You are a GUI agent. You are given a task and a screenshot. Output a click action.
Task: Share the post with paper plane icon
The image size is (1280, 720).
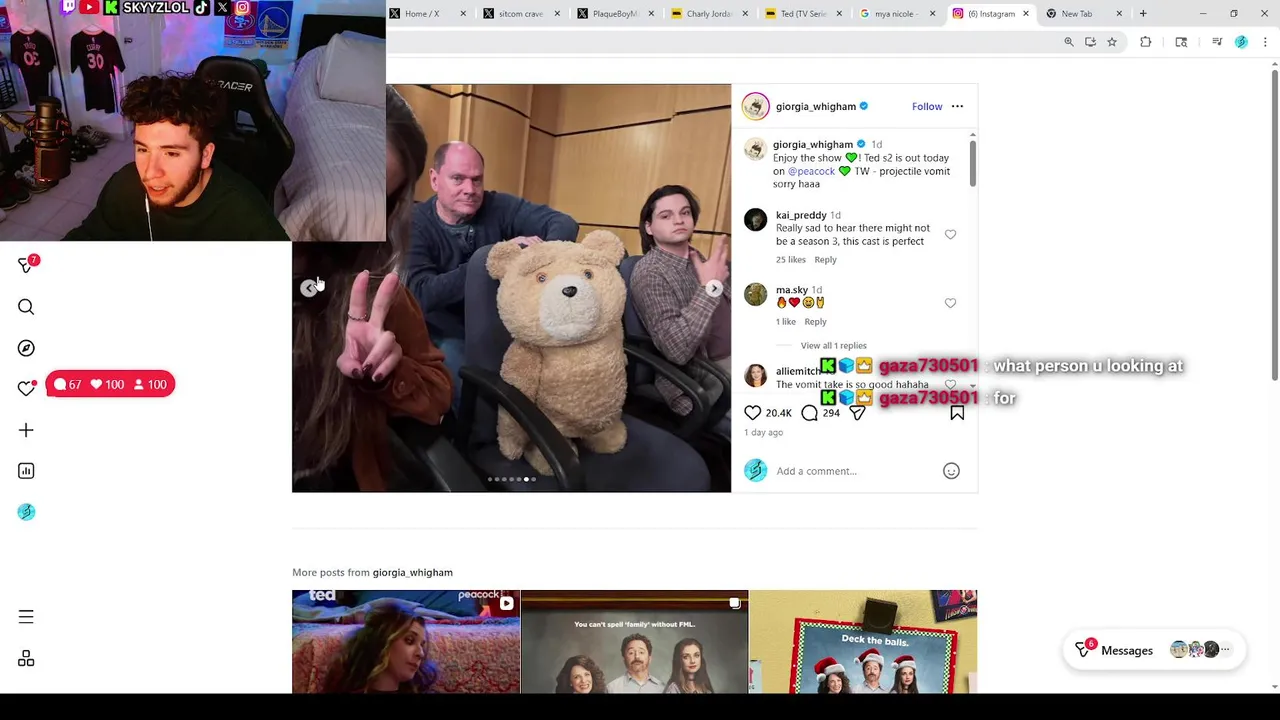(858, 412)
